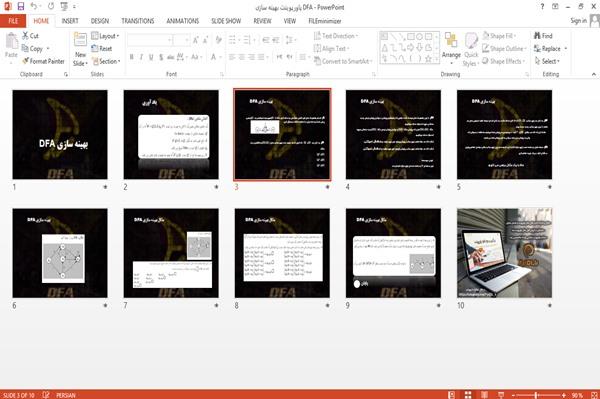Click Reset slide command

(102, 49)
